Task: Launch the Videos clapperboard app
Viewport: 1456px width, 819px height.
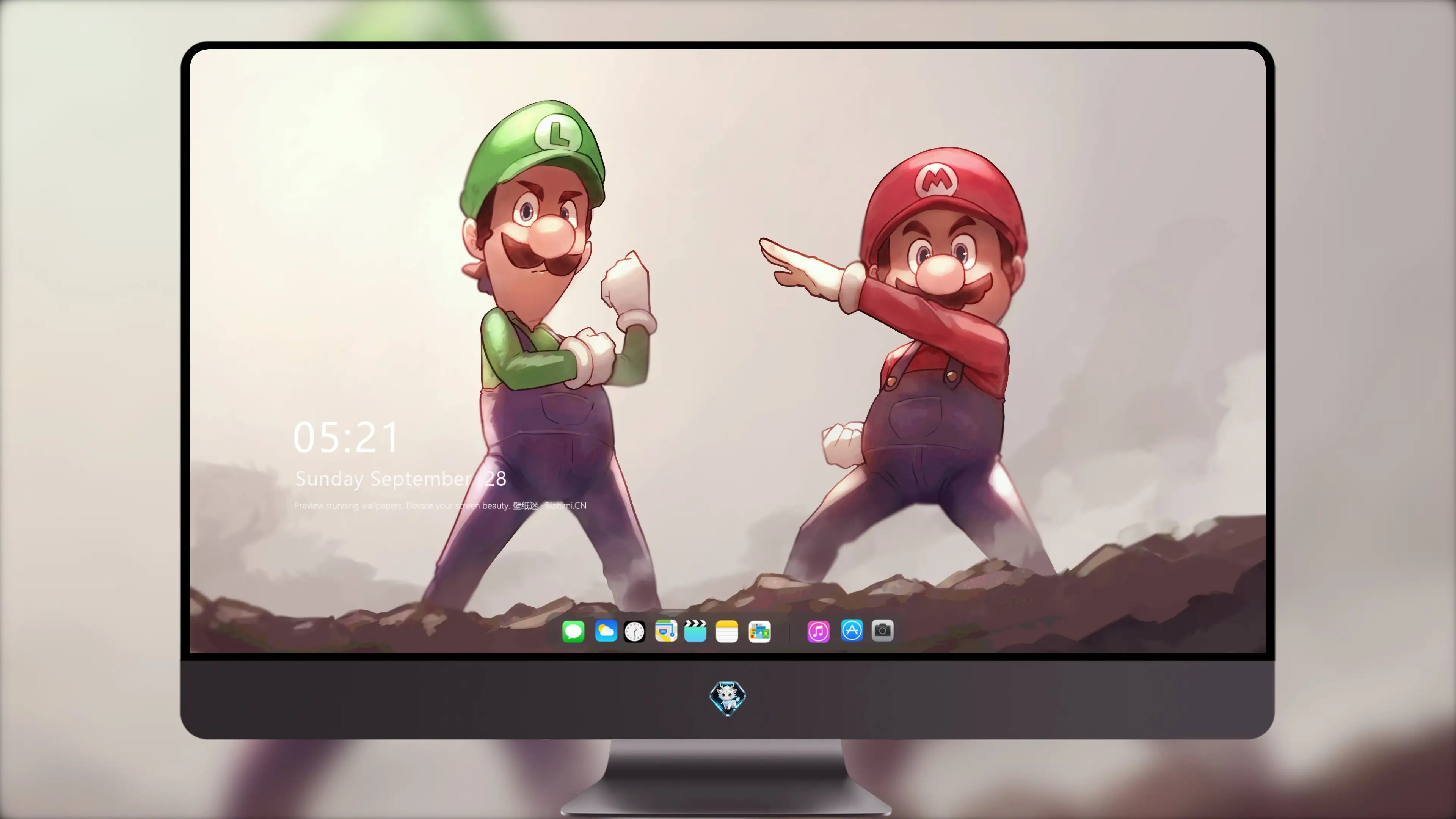Action: point(695,631)
